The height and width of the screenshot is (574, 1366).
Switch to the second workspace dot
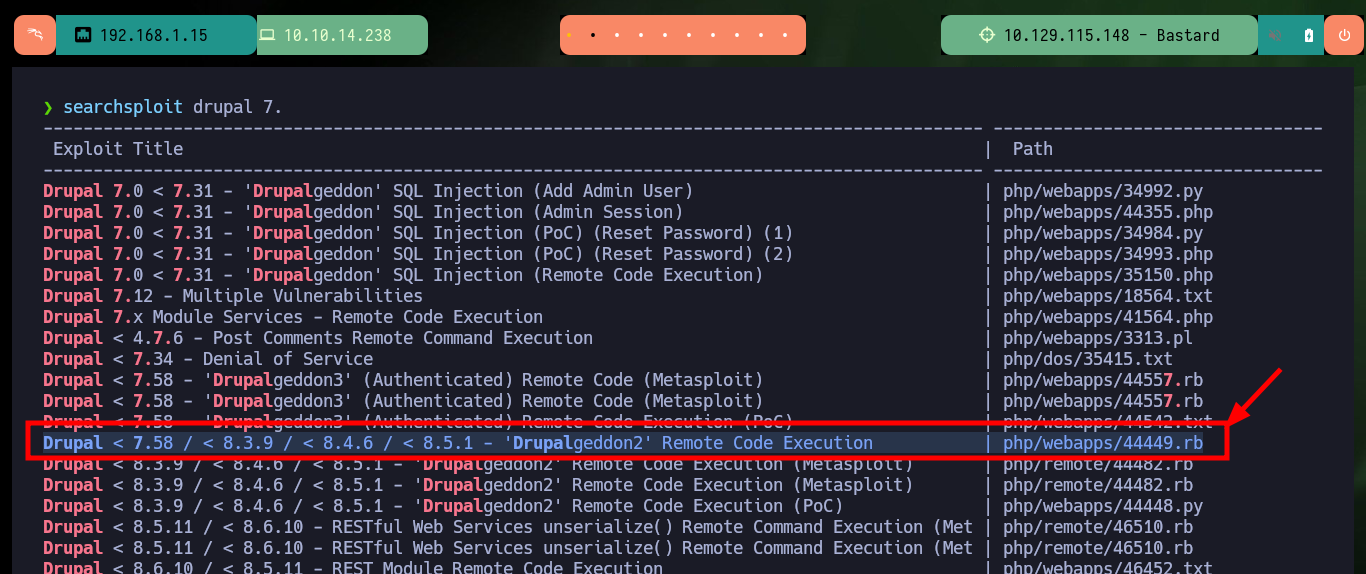[593, 35]
